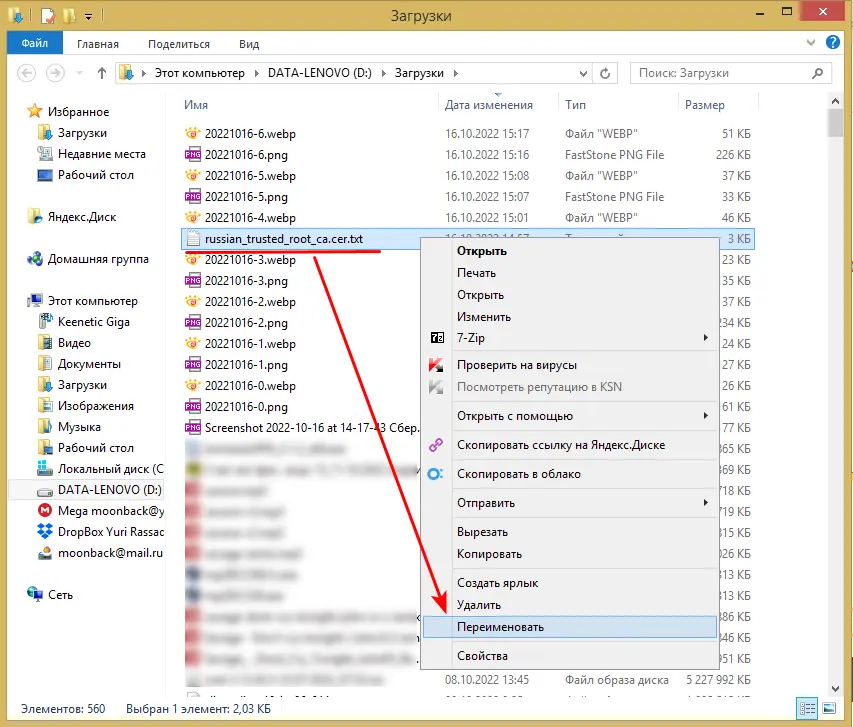
Task: Choose Свойства in context menu
Action: click(x=570, y=656)
